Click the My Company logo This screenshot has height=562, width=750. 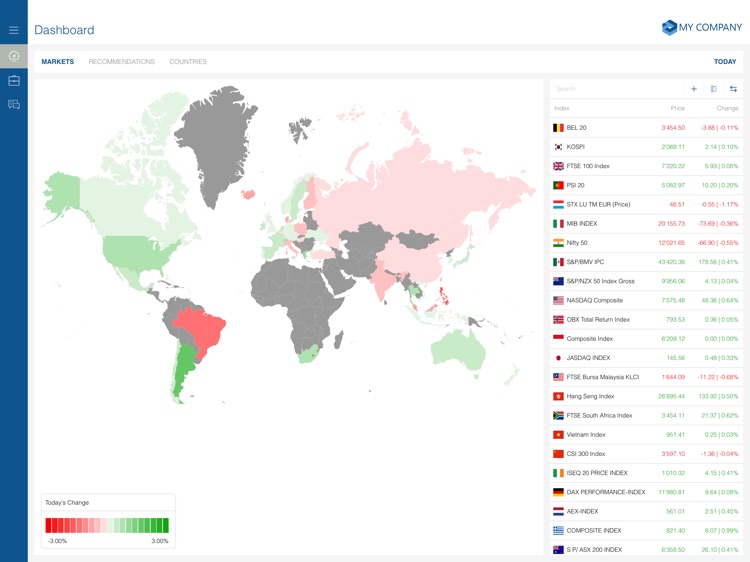(x=701, y=27)
